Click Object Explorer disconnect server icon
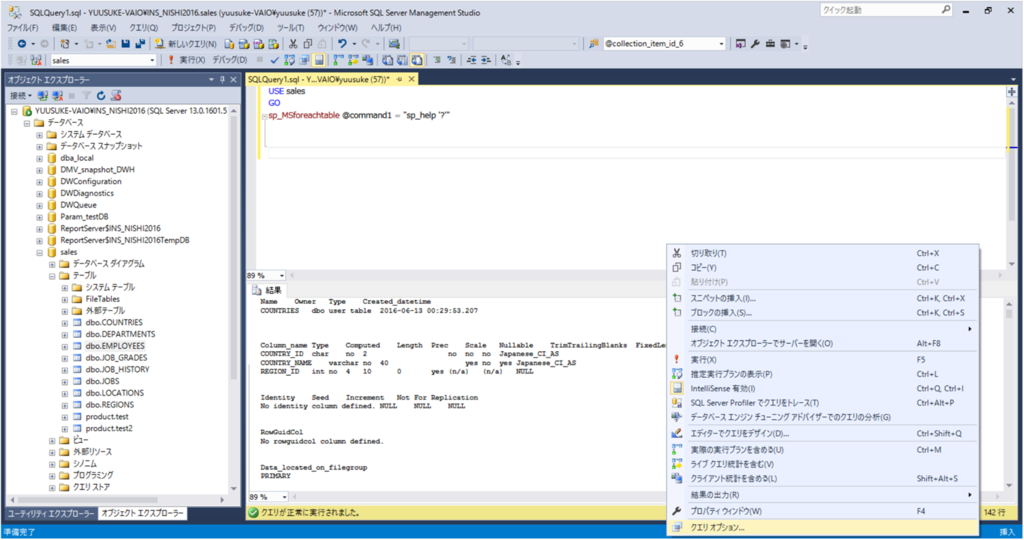 [57, 95]
